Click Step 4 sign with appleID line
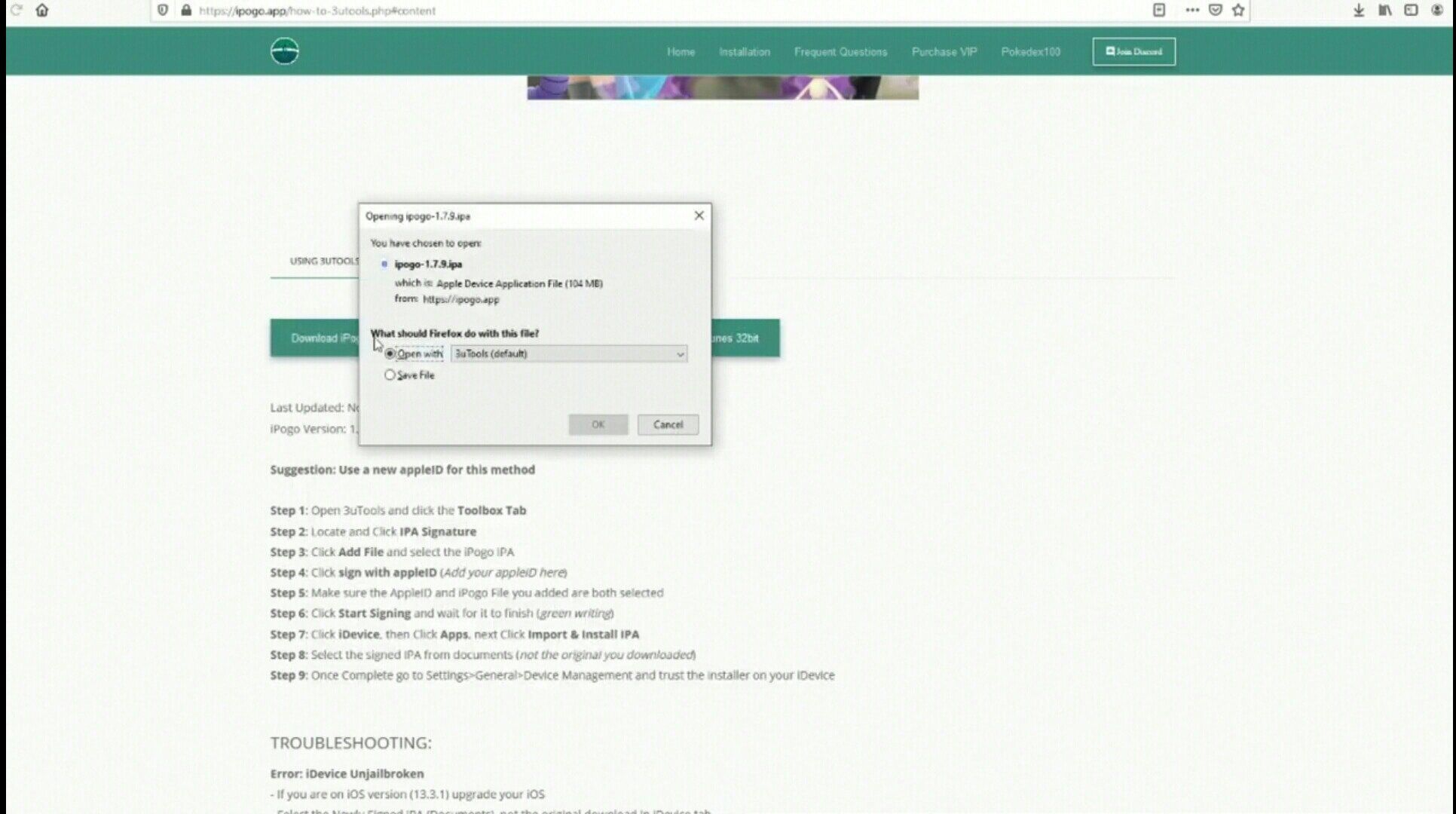 (418, 573)
